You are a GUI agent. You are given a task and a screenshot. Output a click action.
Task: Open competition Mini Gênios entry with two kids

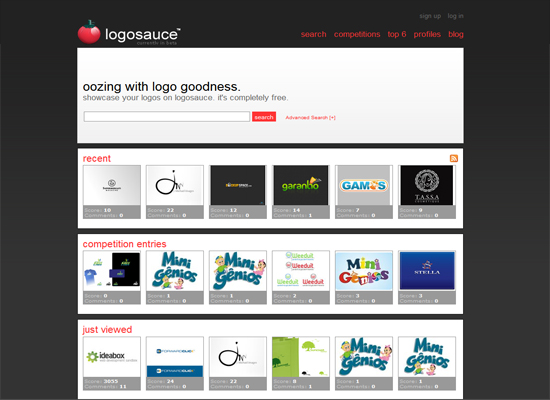coord(238,271)
